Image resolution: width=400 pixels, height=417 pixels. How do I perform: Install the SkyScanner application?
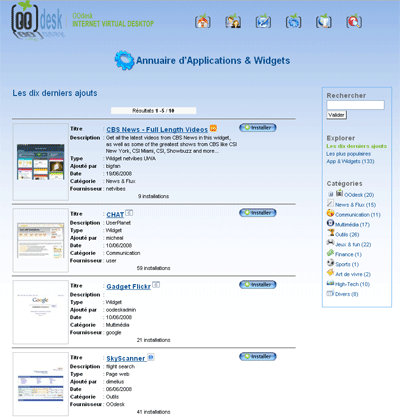tap(258, 357)
